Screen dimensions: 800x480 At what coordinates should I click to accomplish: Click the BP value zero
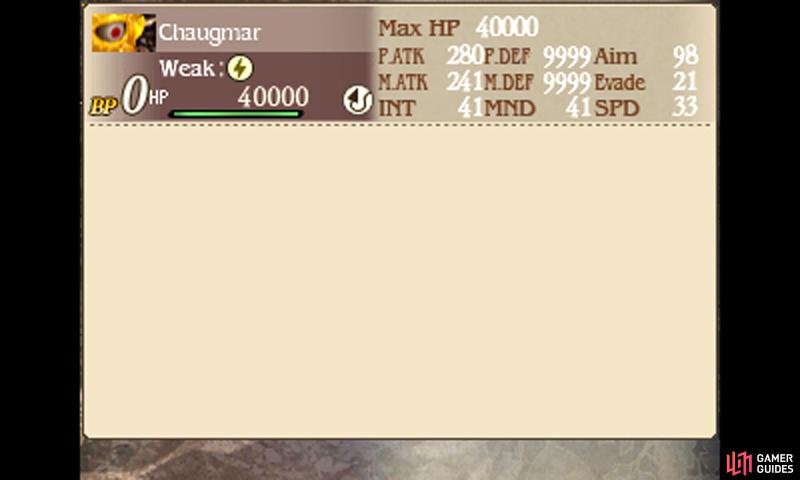[x=135, y=95]
